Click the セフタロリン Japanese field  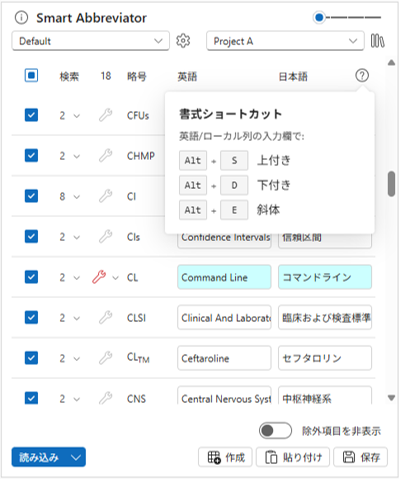325,358
